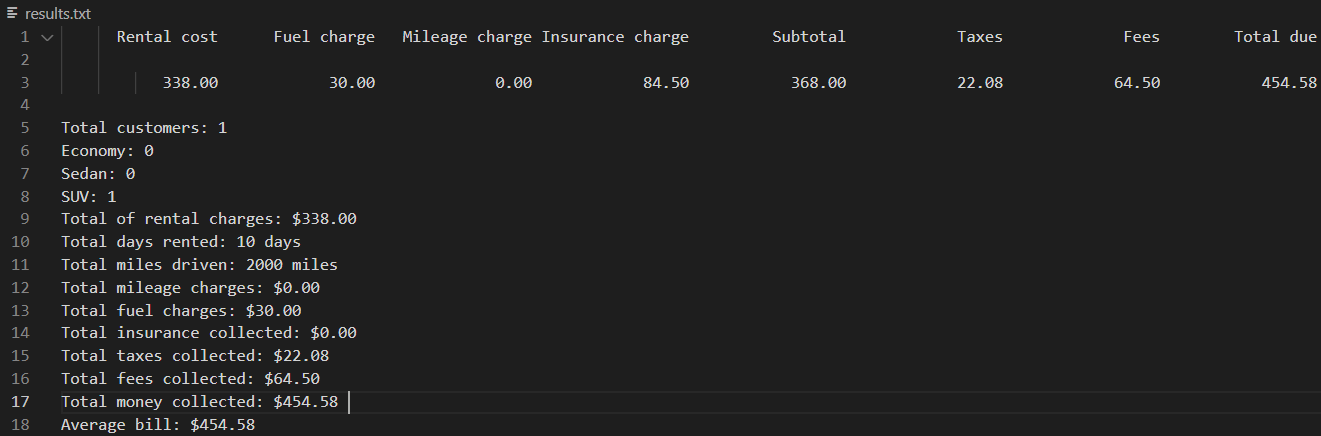Click the "Mileage charge" header text
This screenshot has width=1321, height=436.
tap(467, 37)
